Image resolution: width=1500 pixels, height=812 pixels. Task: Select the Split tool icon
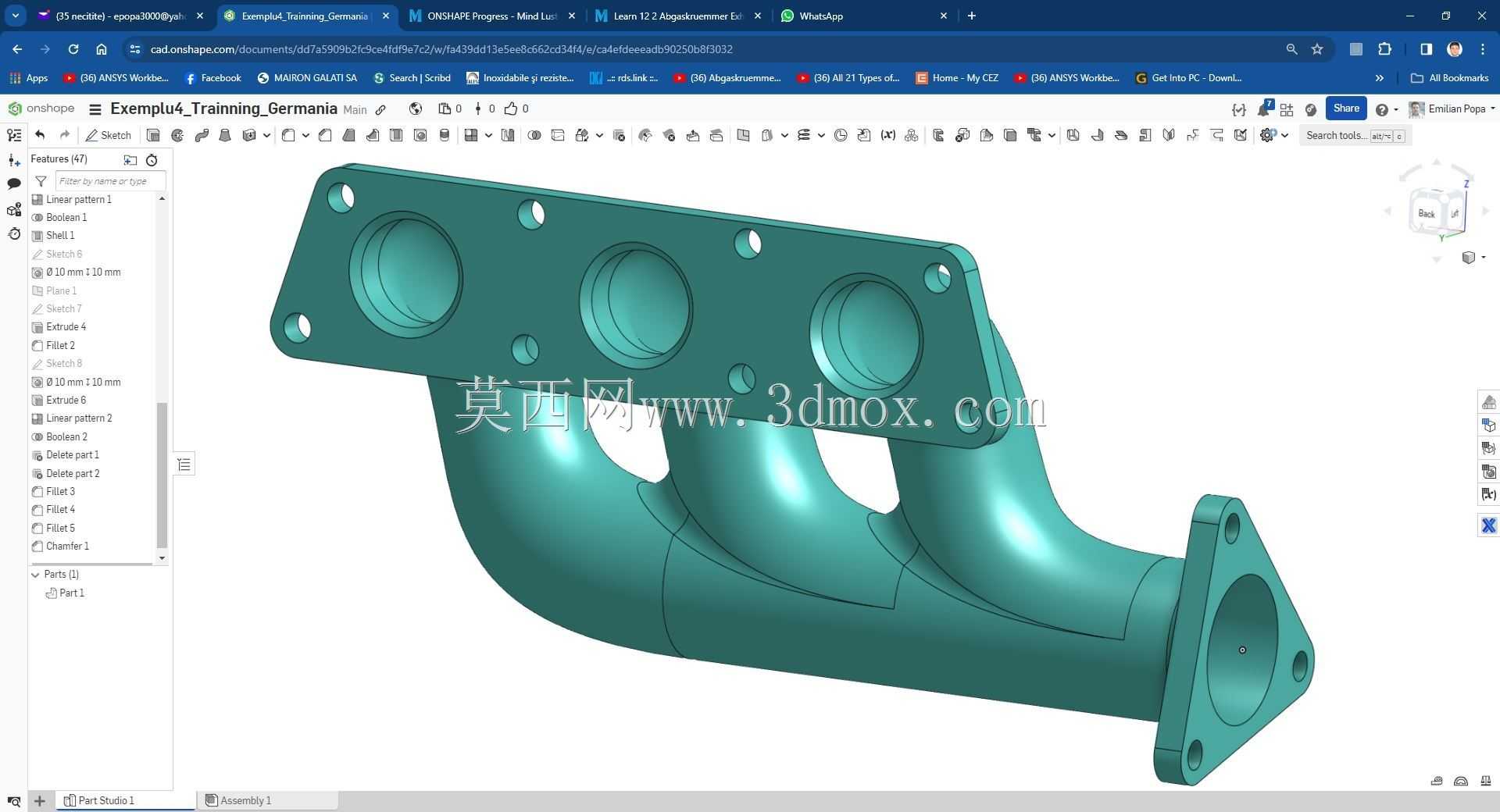558,135
